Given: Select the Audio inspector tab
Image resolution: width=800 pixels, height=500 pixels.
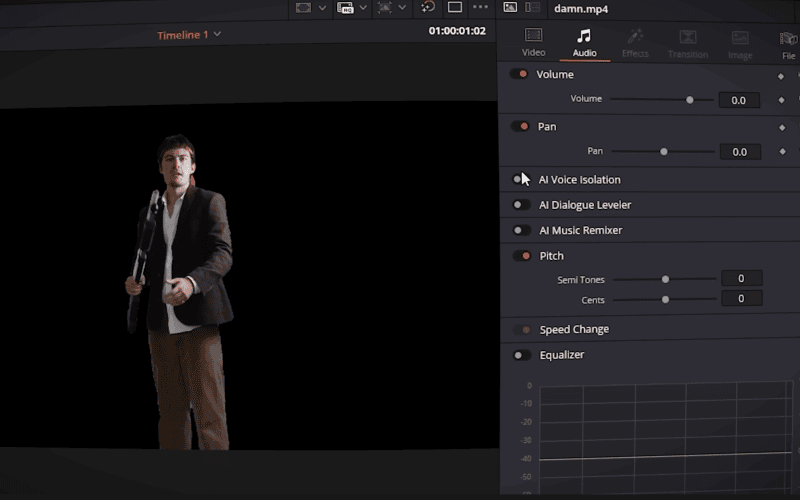Looking at the screenshot, I should [584, 43].
